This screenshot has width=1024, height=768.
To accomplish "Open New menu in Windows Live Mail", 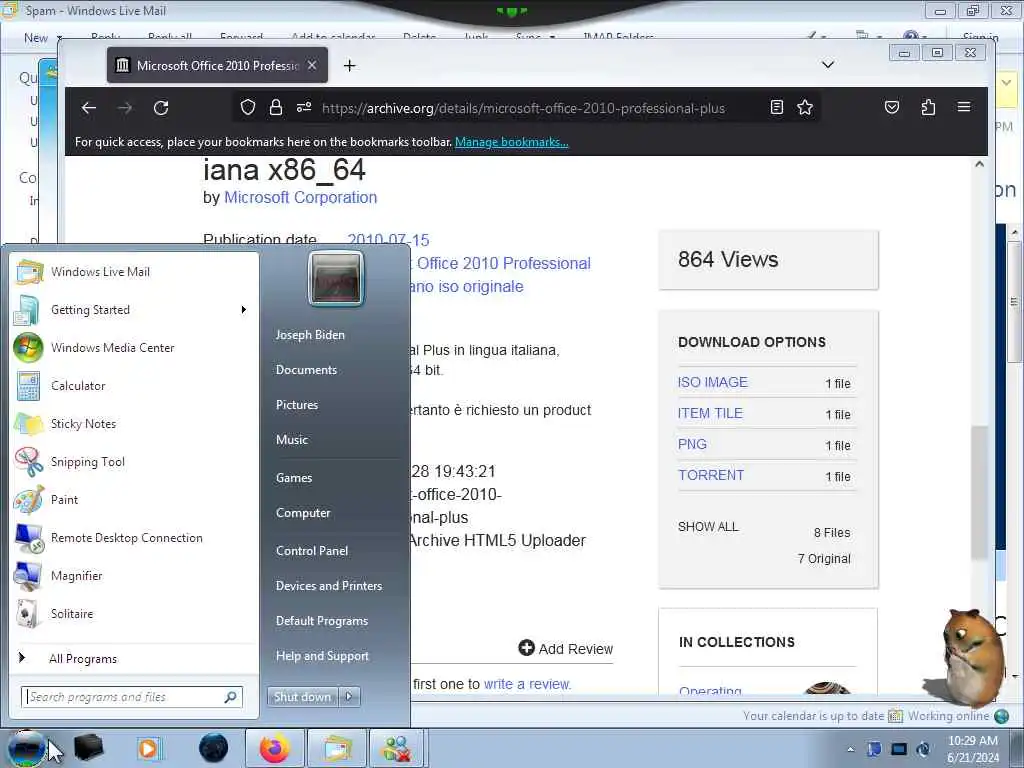I will coord(42,38).
